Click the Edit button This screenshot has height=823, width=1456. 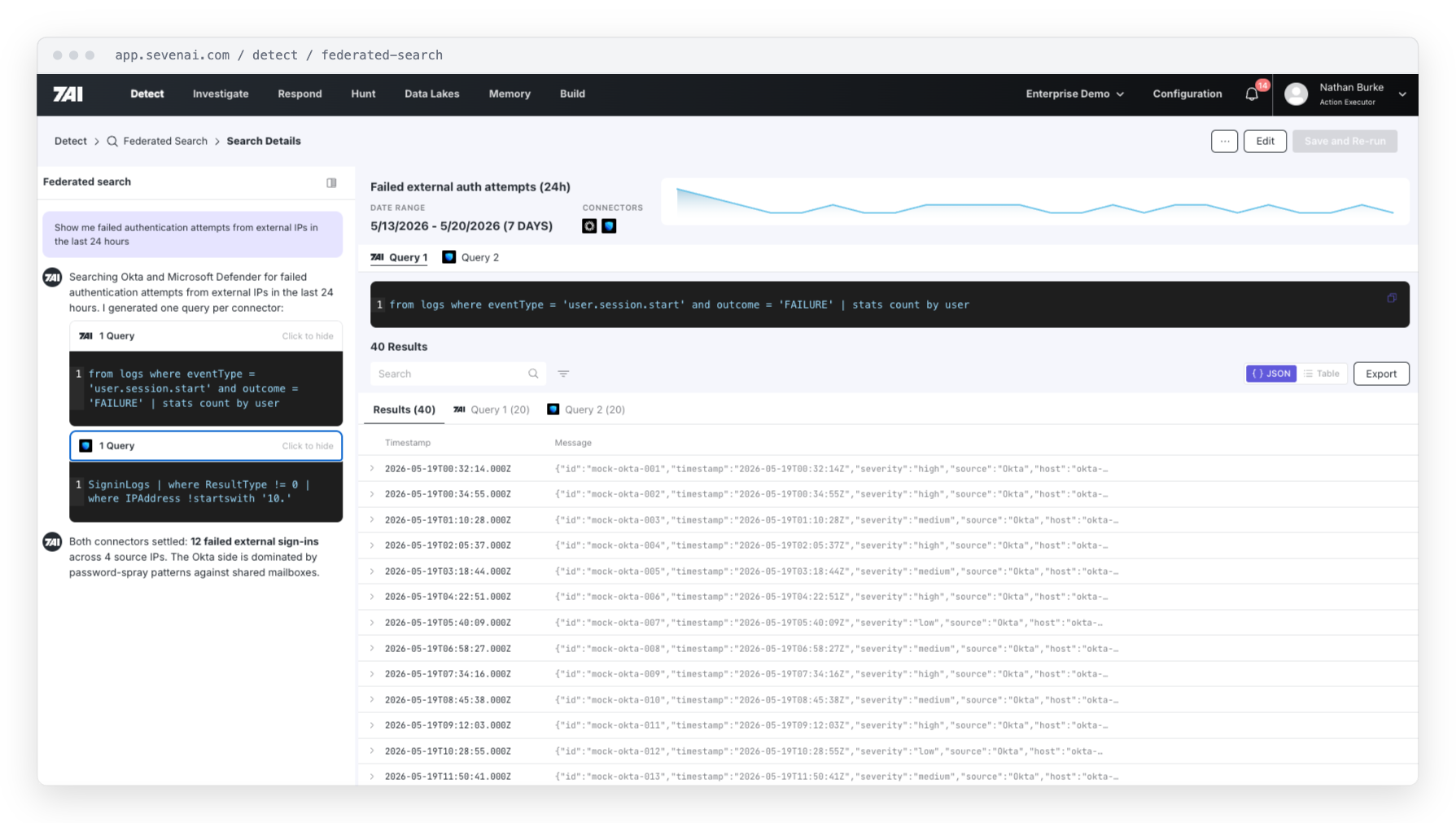click(x=1265, y=142)
